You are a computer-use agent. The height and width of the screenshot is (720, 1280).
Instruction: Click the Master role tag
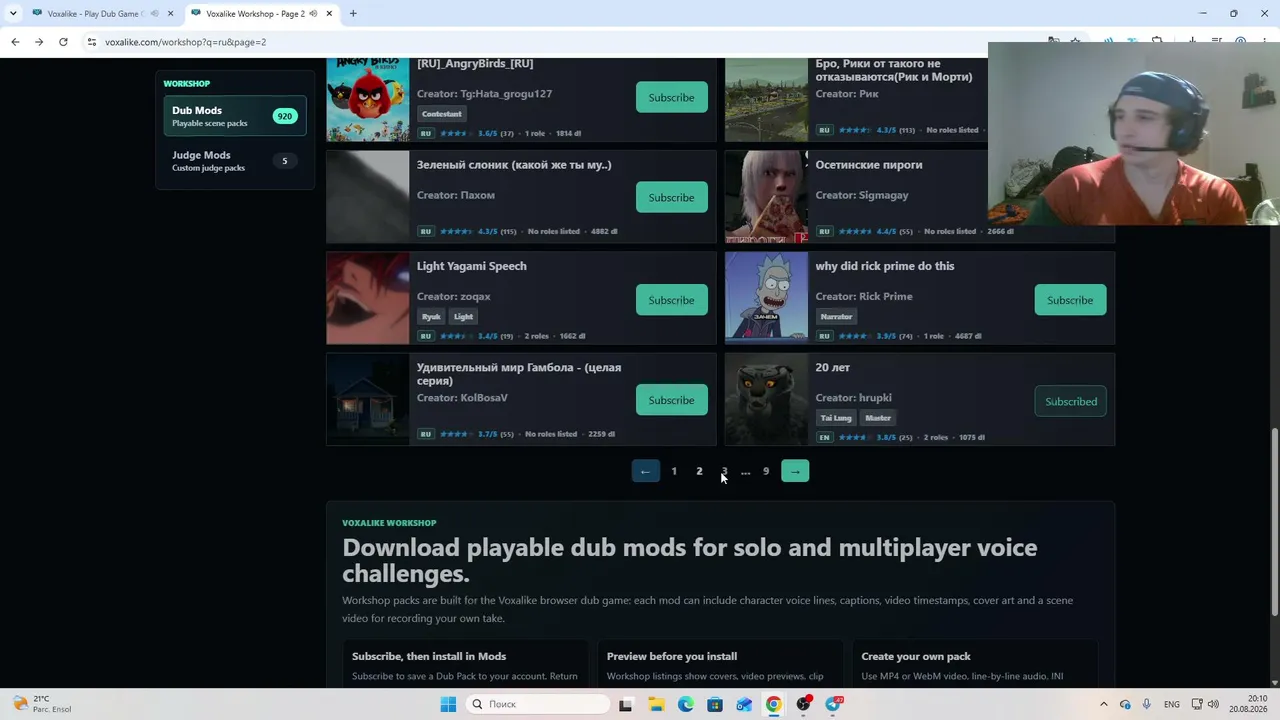[878, 418]
